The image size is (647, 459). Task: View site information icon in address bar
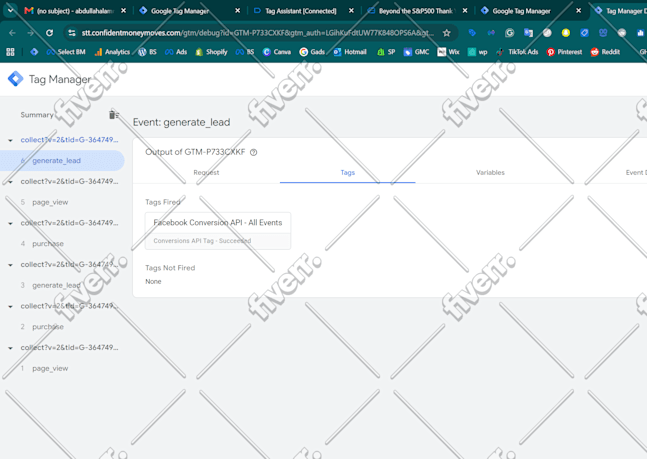pyautogui.click(x=72, y=33)
